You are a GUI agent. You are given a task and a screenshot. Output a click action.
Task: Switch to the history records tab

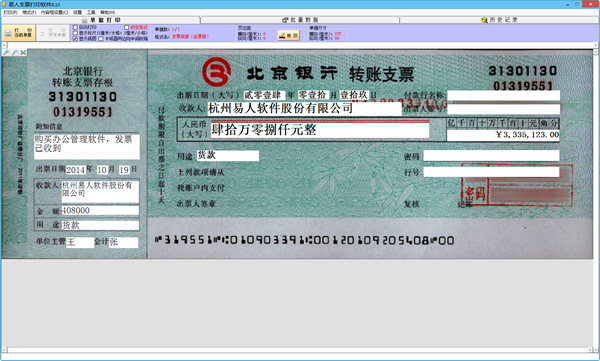499,20
